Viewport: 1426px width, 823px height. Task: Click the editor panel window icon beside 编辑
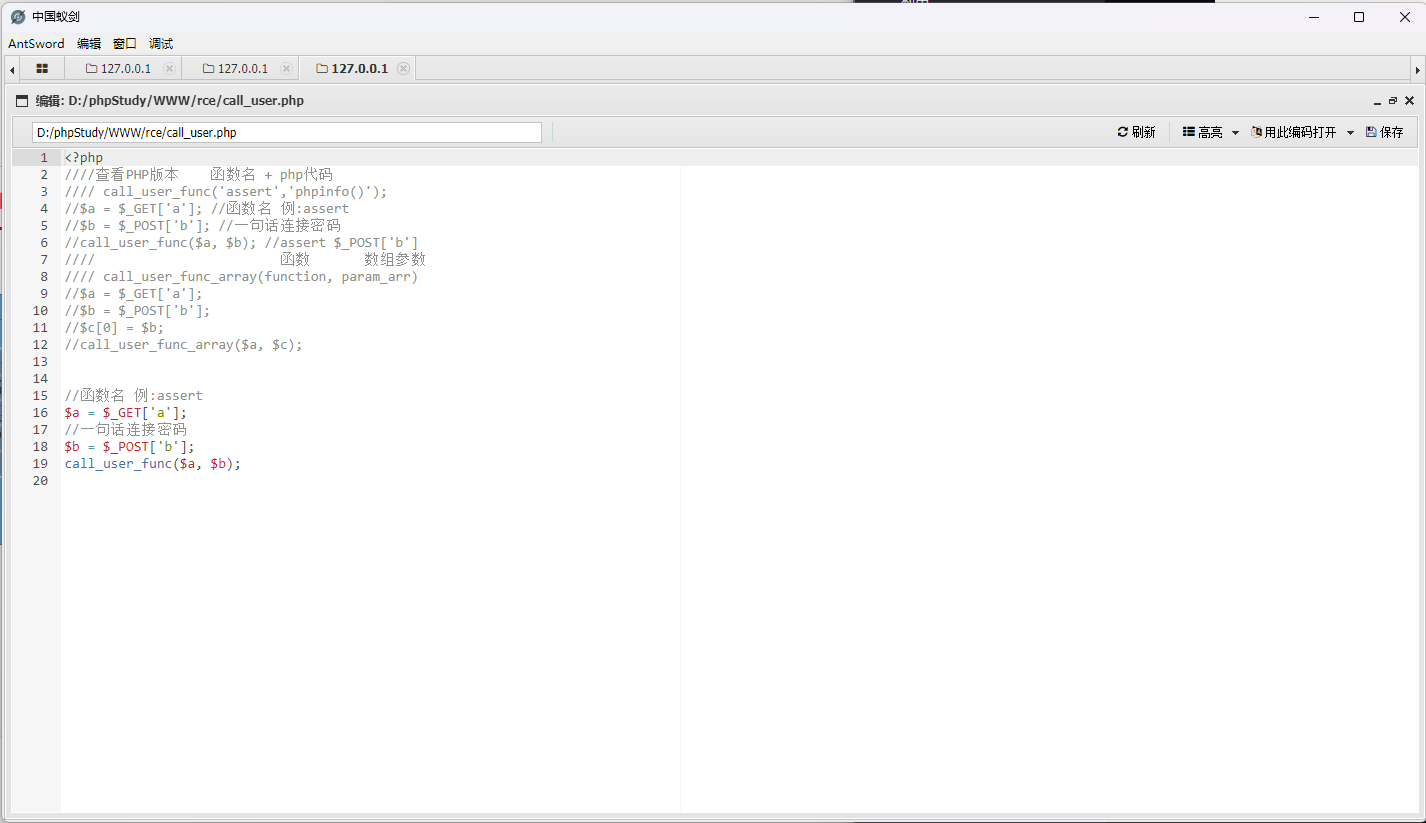point(22,101)
